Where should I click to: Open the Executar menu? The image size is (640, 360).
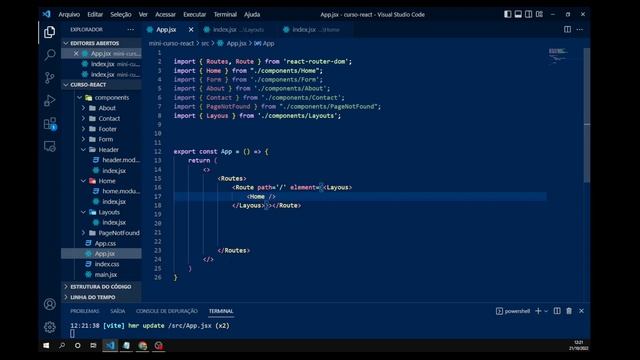pyautogui.click(x=195, y=14)
